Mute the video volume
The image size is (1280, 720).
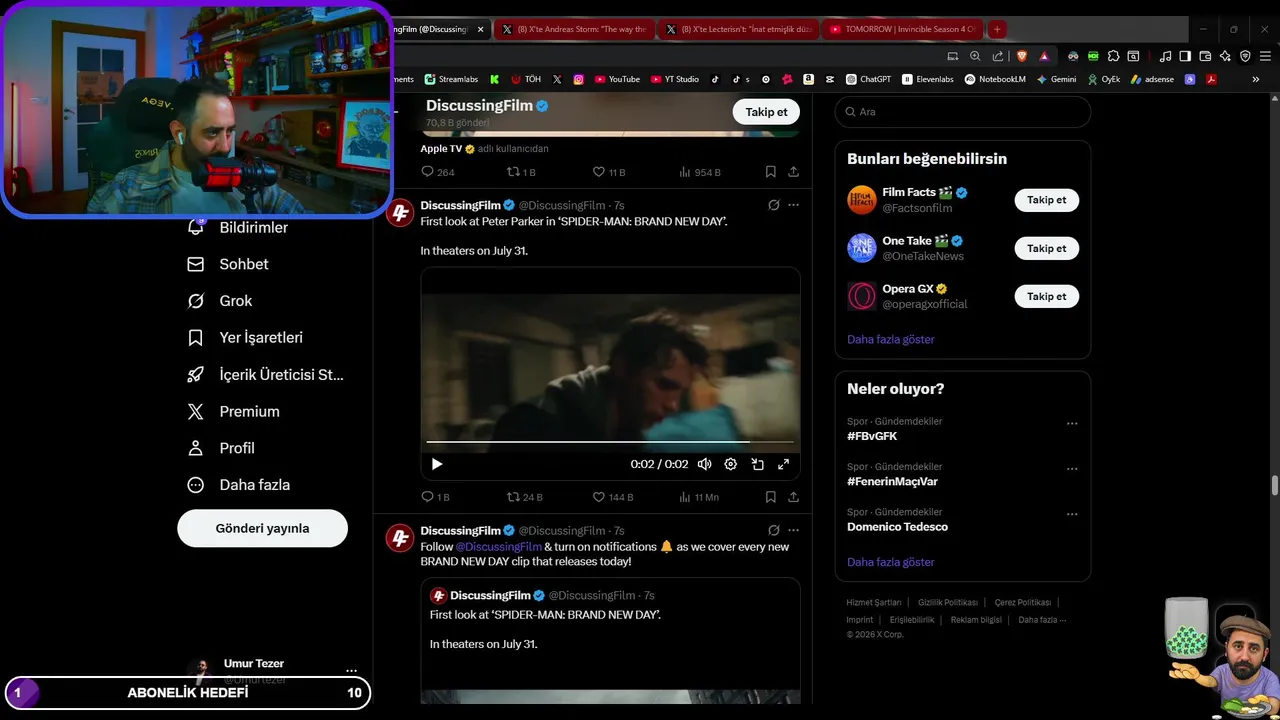pyautogui.click(x=704, y=464)
